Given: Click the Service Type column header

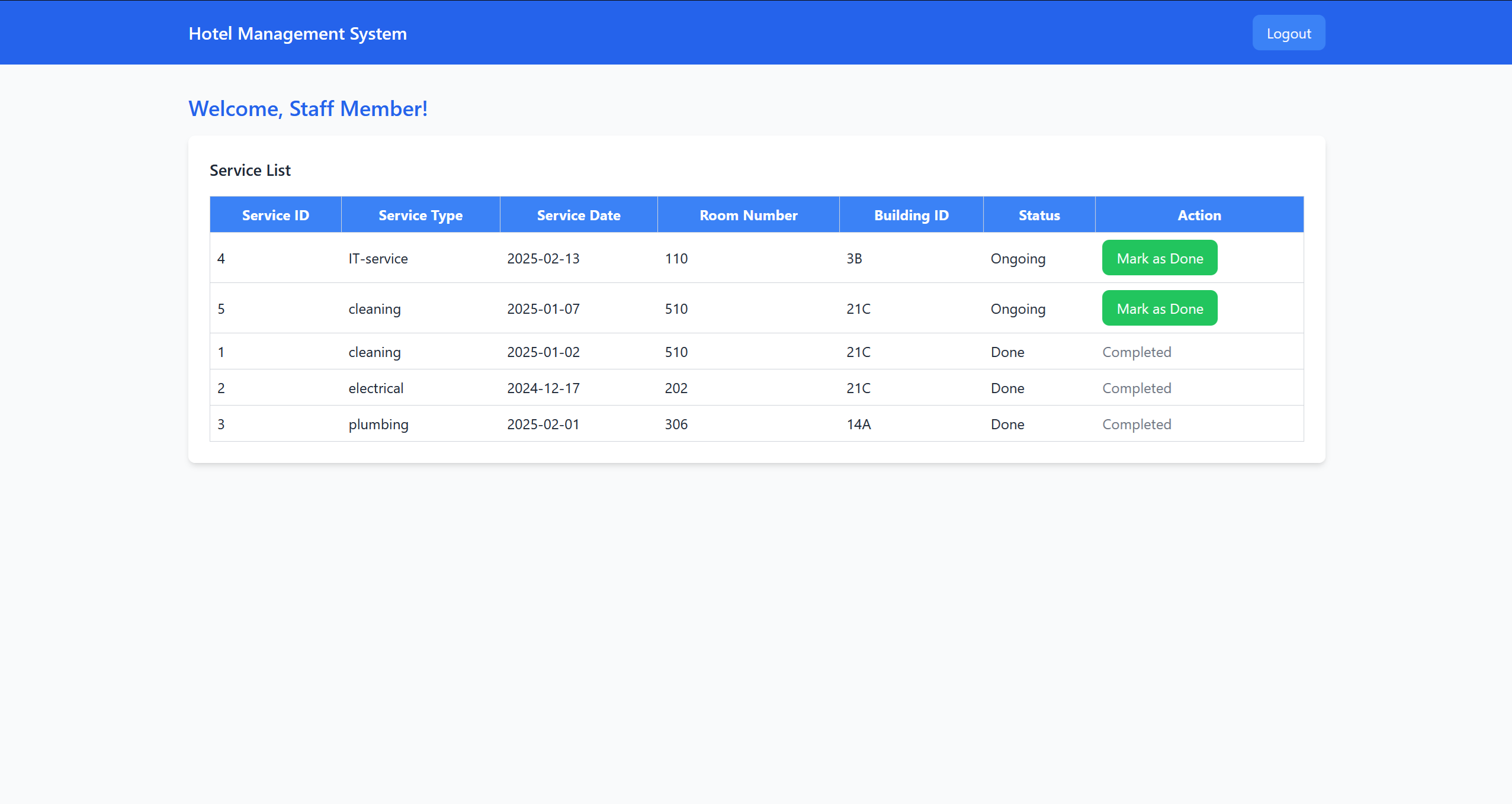Looking at the screenshot, I should tap(420, 215).
